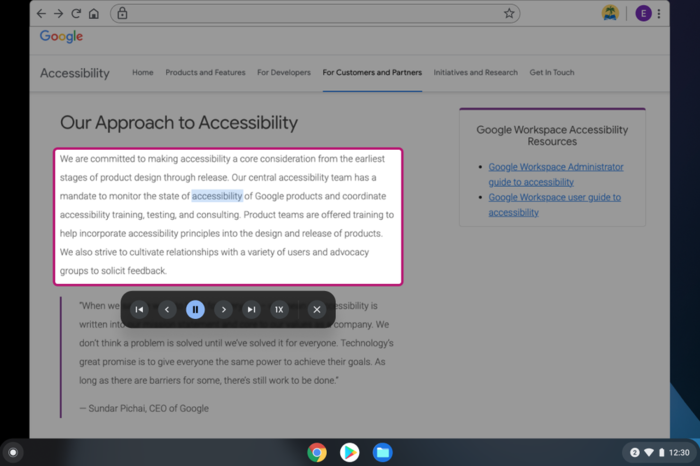This screenshot has width=700, height=466.
Task: Open the Files app from shelf
Action: click(383, 453)
